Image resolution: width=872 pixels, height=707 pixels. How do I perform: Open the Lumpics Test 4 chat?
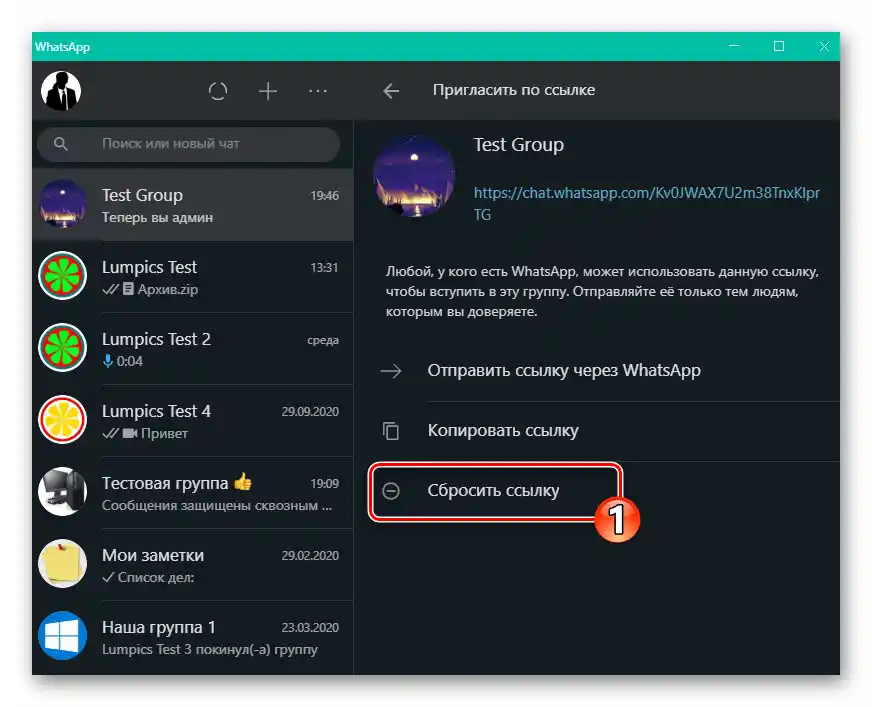[193, 421]
